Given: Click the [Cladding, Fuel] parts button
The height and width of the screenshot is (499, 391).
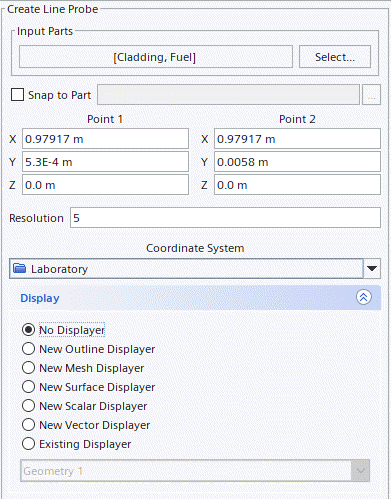Looking at the screenshot, I should (156, 57).
